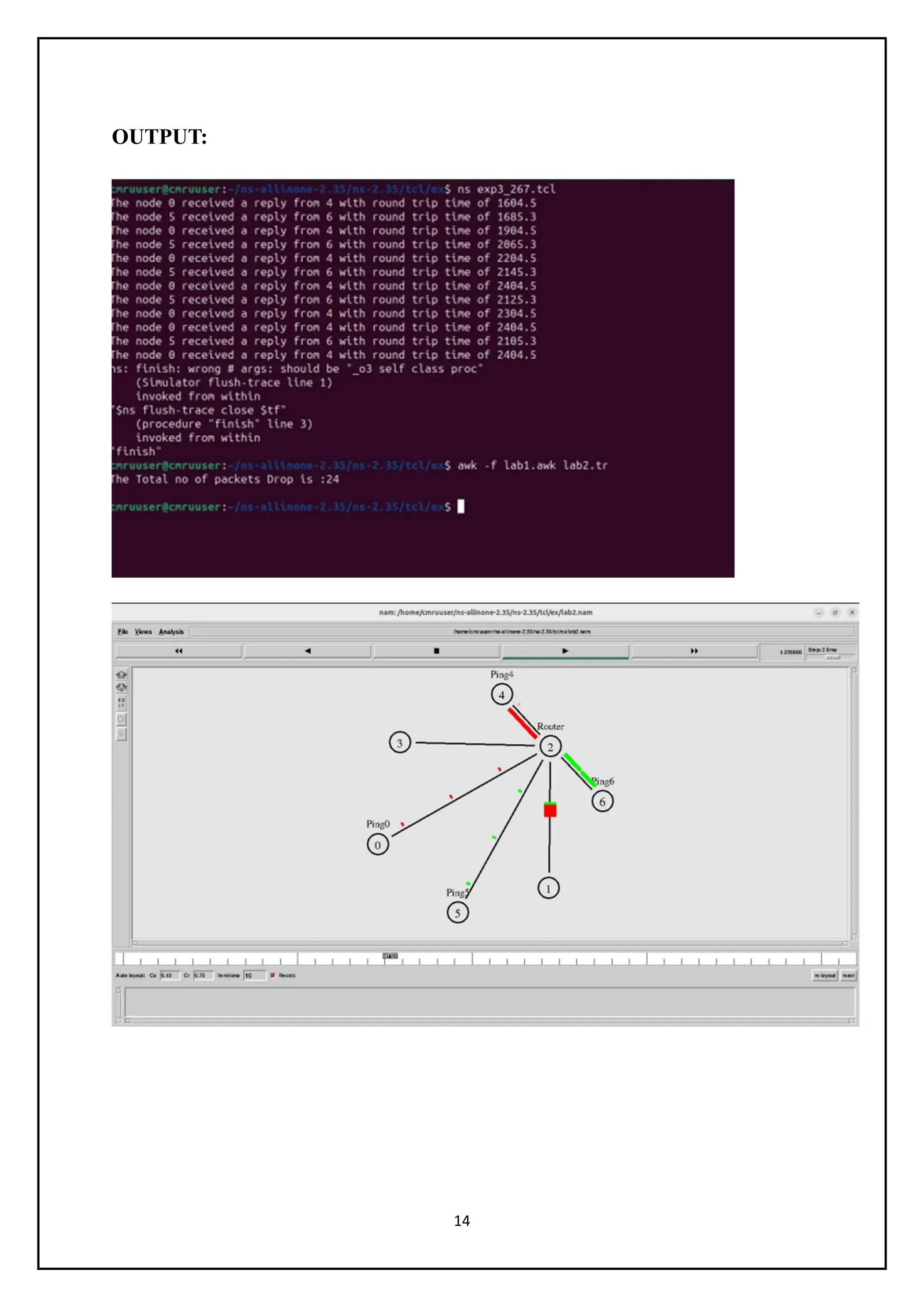Select node 5 in the topology
Viewport: 924px width, 1307px height.
[457, 913]
